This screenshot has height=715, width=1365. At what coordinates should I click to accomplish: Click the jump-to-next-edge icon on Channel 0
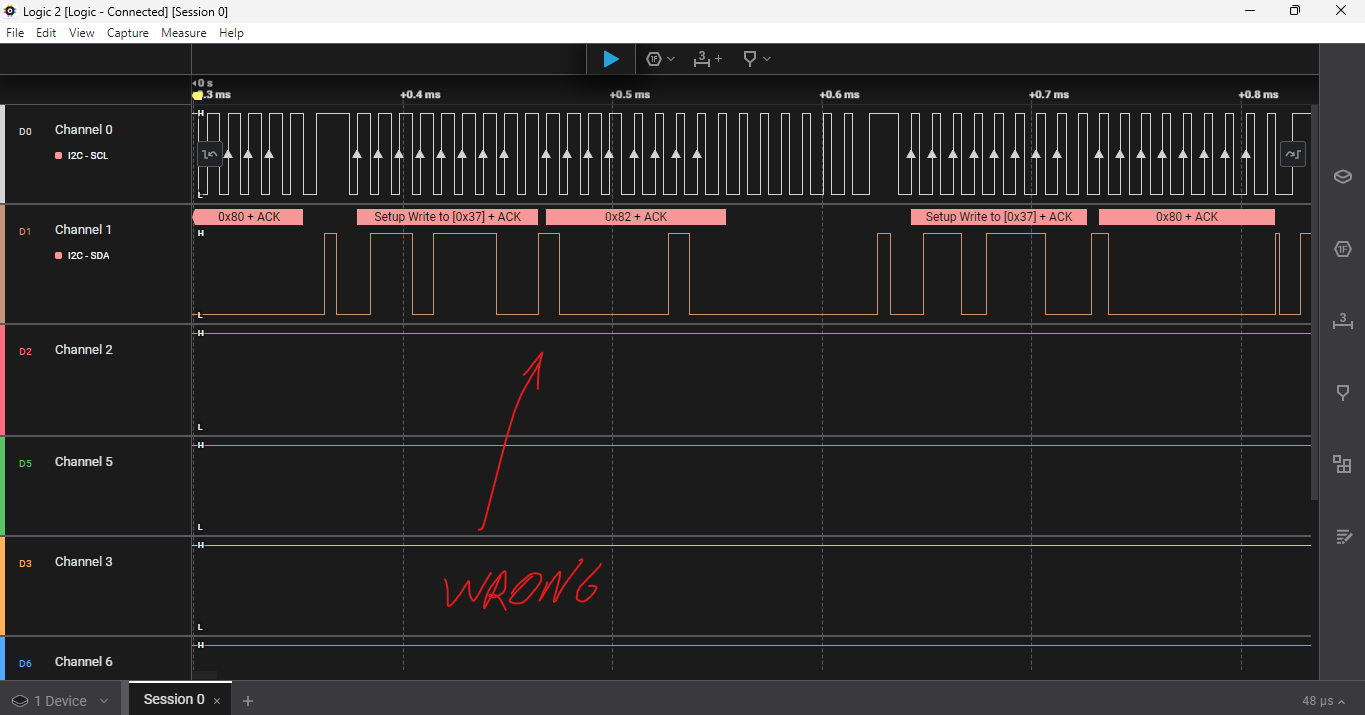(1292, 154)
